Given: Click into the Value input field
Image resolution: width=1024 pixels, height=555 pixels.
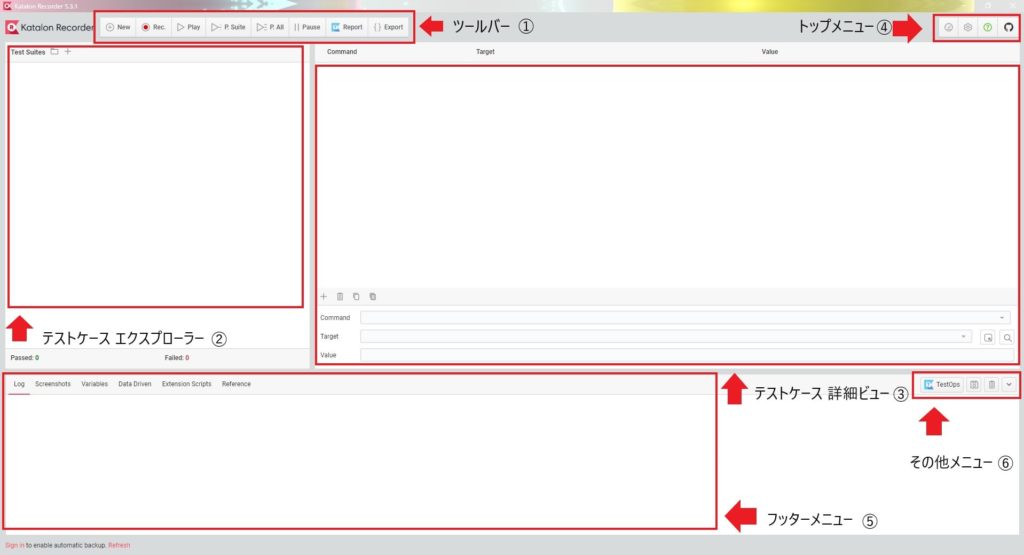Looking at the screenshot, I should [x=687, y=355].
